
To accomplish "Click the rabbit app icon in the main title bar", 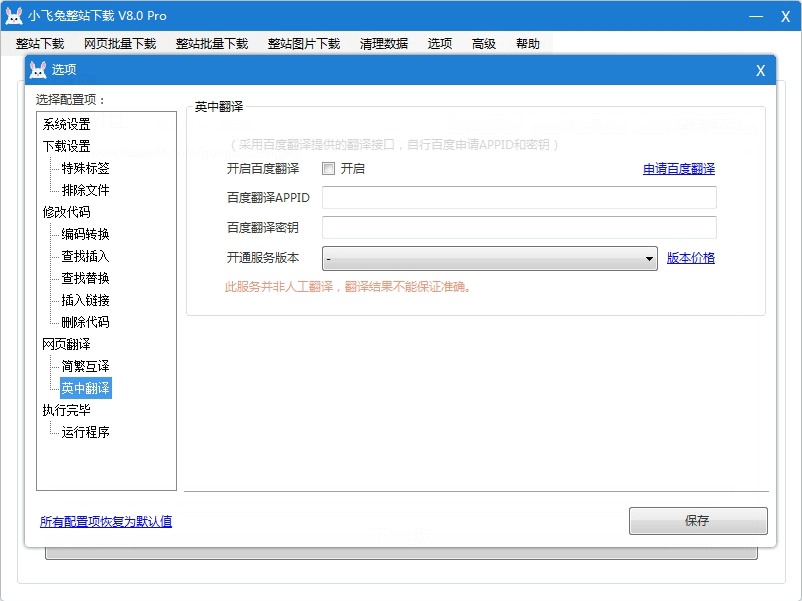I will tap(14, 16).
